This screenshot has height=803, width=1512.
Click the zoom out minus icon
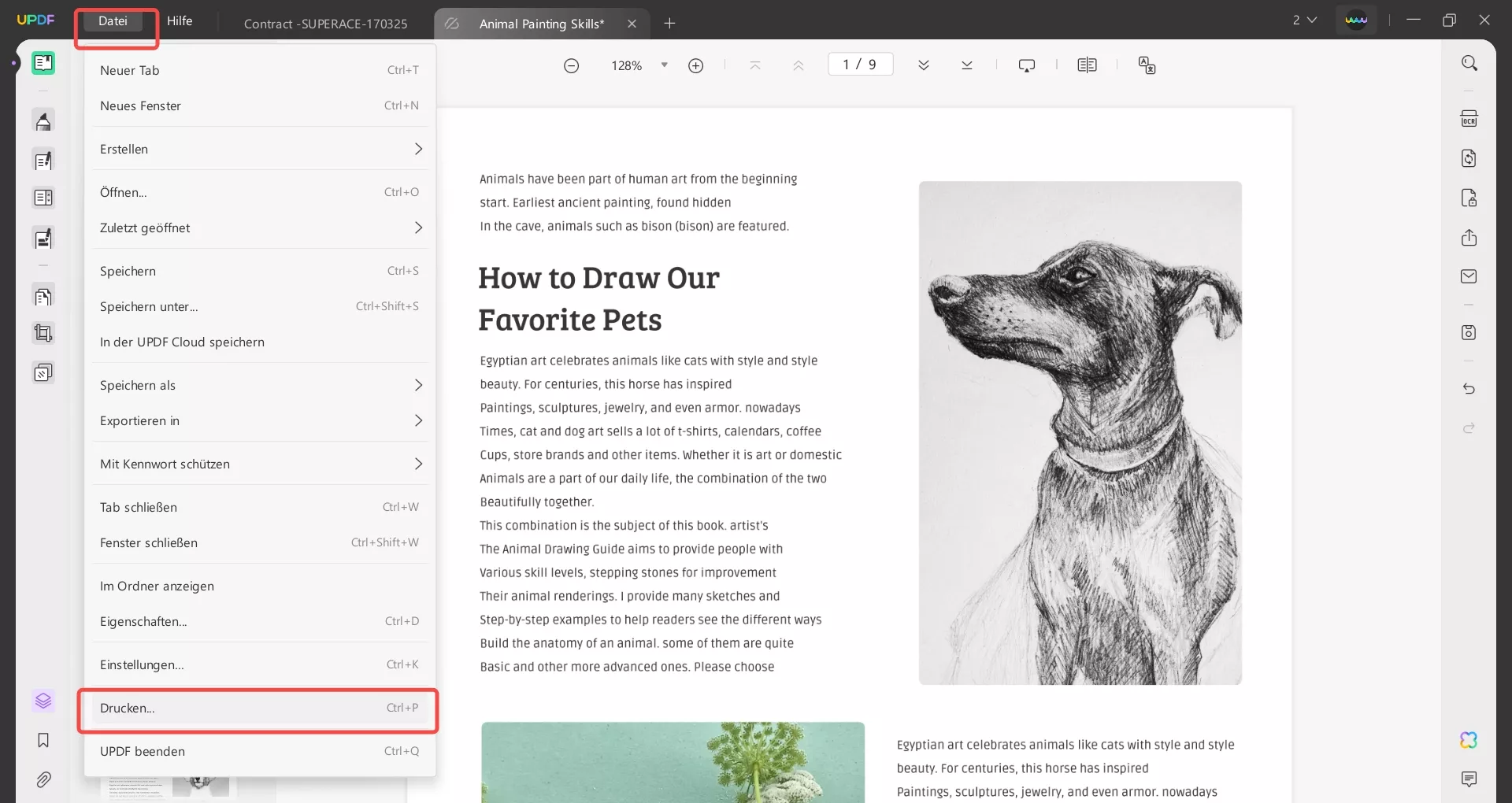(x=572, y=65)
